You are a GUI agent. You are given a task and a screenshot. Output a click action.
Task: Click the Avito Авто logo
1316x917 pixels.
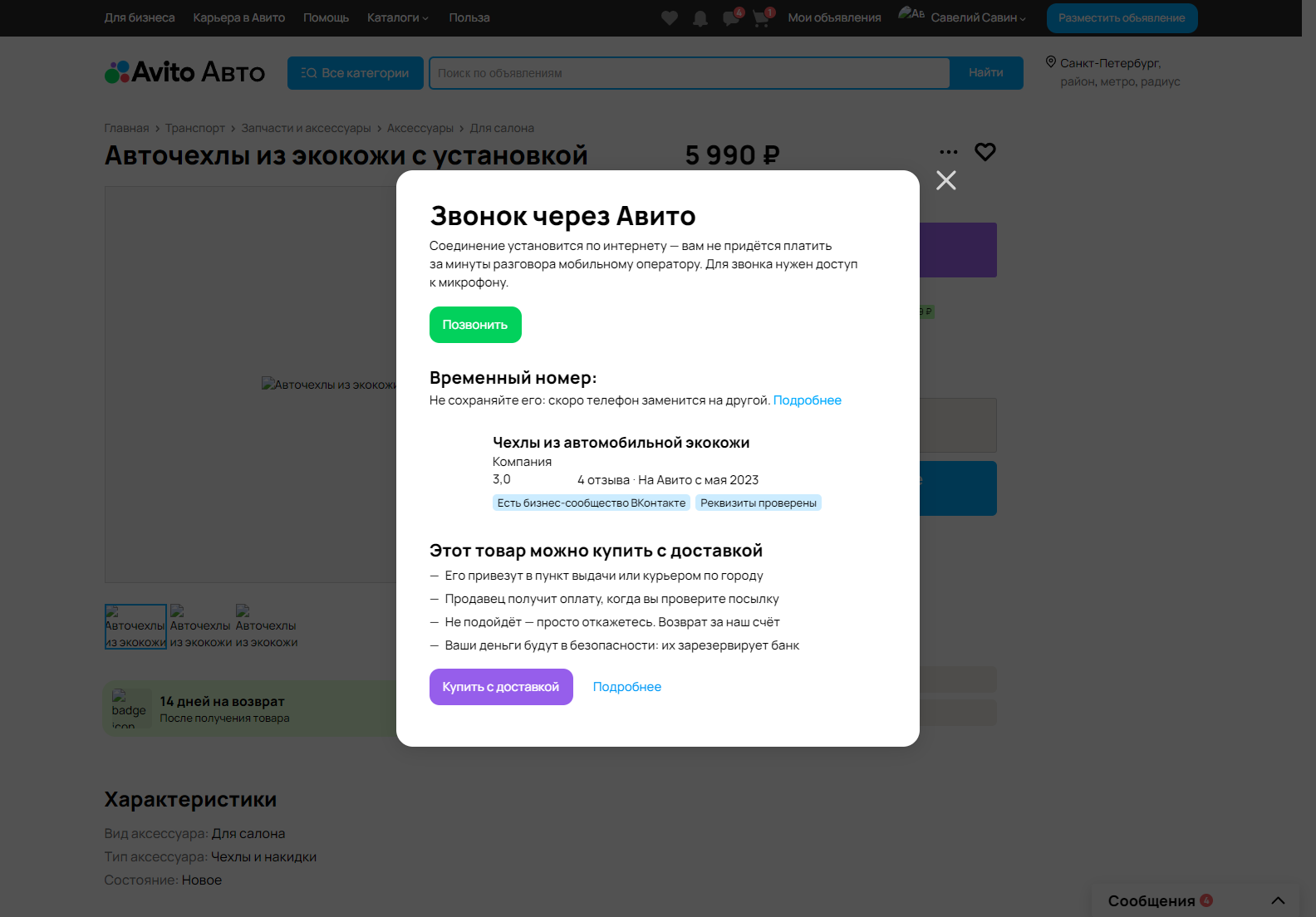184,72
